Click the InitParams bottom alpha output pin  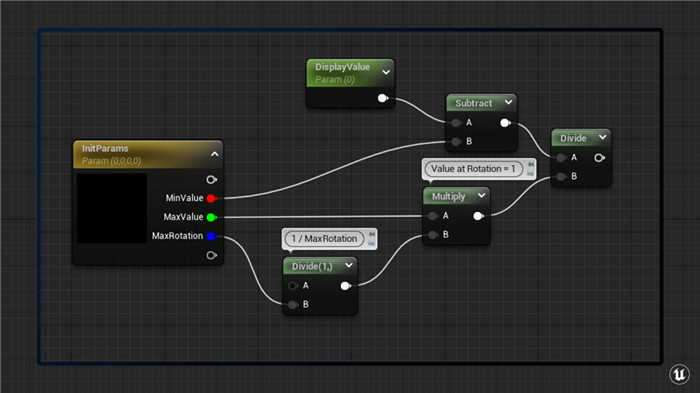point(212,255)
